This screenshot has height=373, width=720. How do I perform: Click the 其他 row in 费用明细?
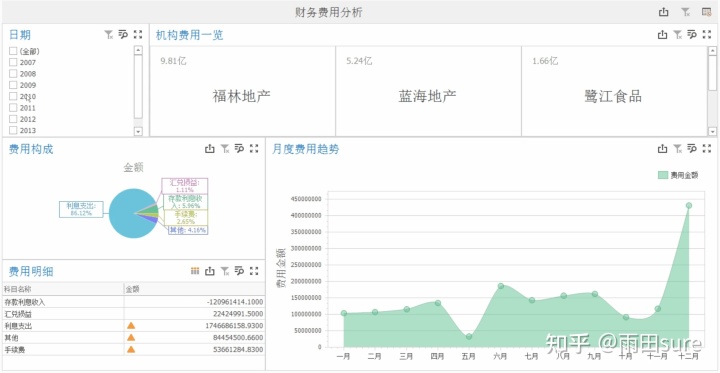point(134,338)
